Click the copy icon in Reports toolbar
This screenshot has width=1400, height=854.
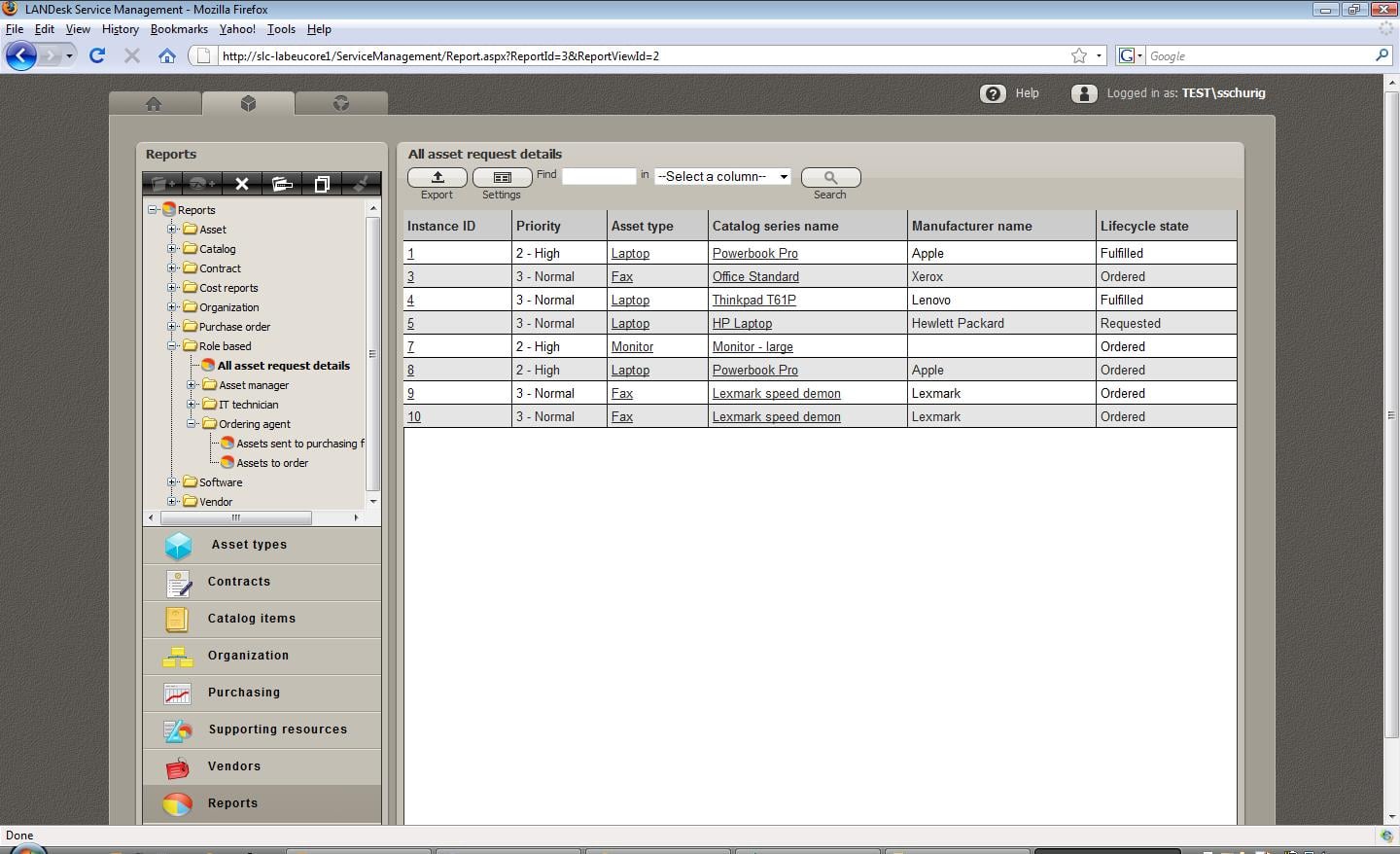pos(322,183)
